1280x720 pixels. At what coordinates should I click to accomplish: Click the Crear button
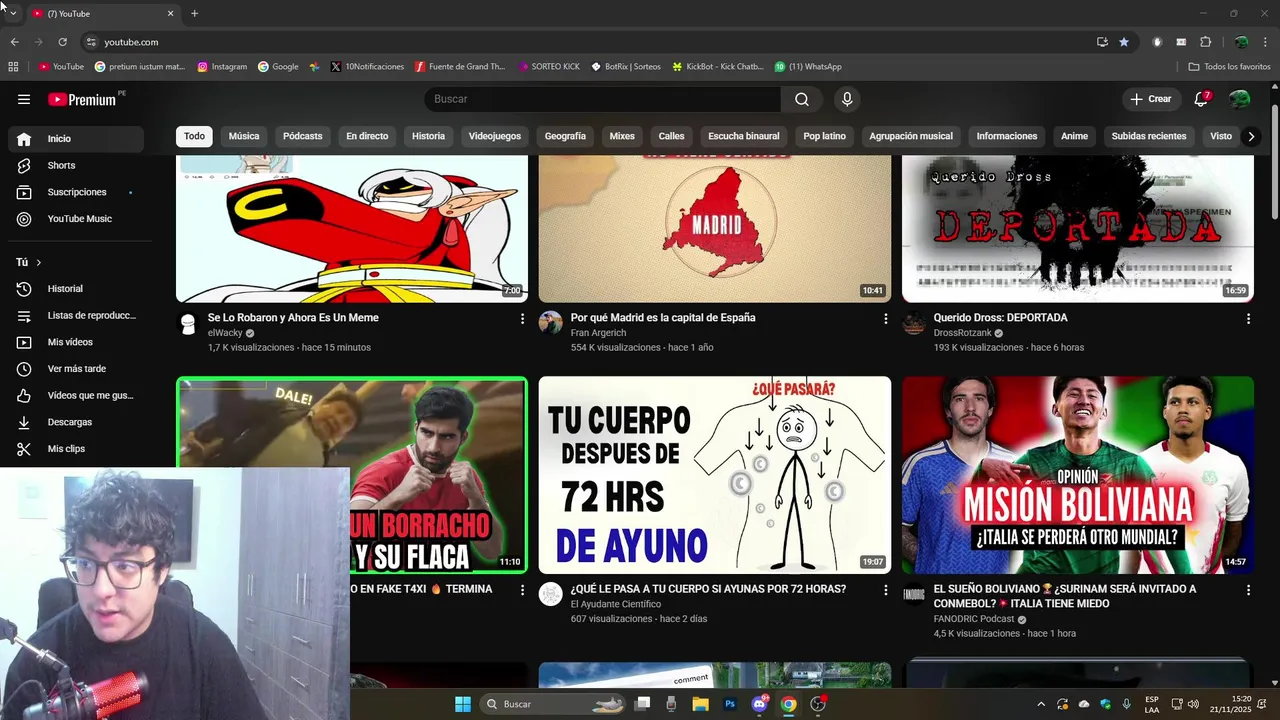point(1151,99)
